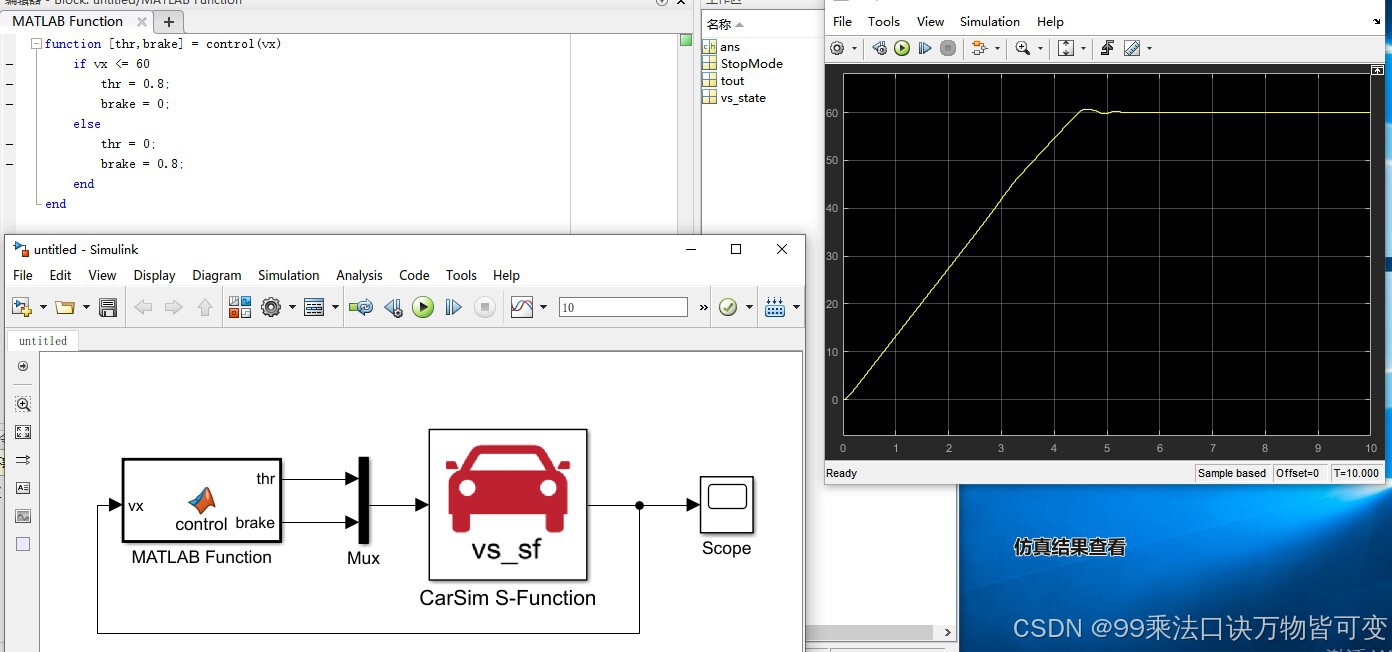1392x652 pixels.
Task: Click the Forward arrow in Simulink toolbar
Action: 174,308
